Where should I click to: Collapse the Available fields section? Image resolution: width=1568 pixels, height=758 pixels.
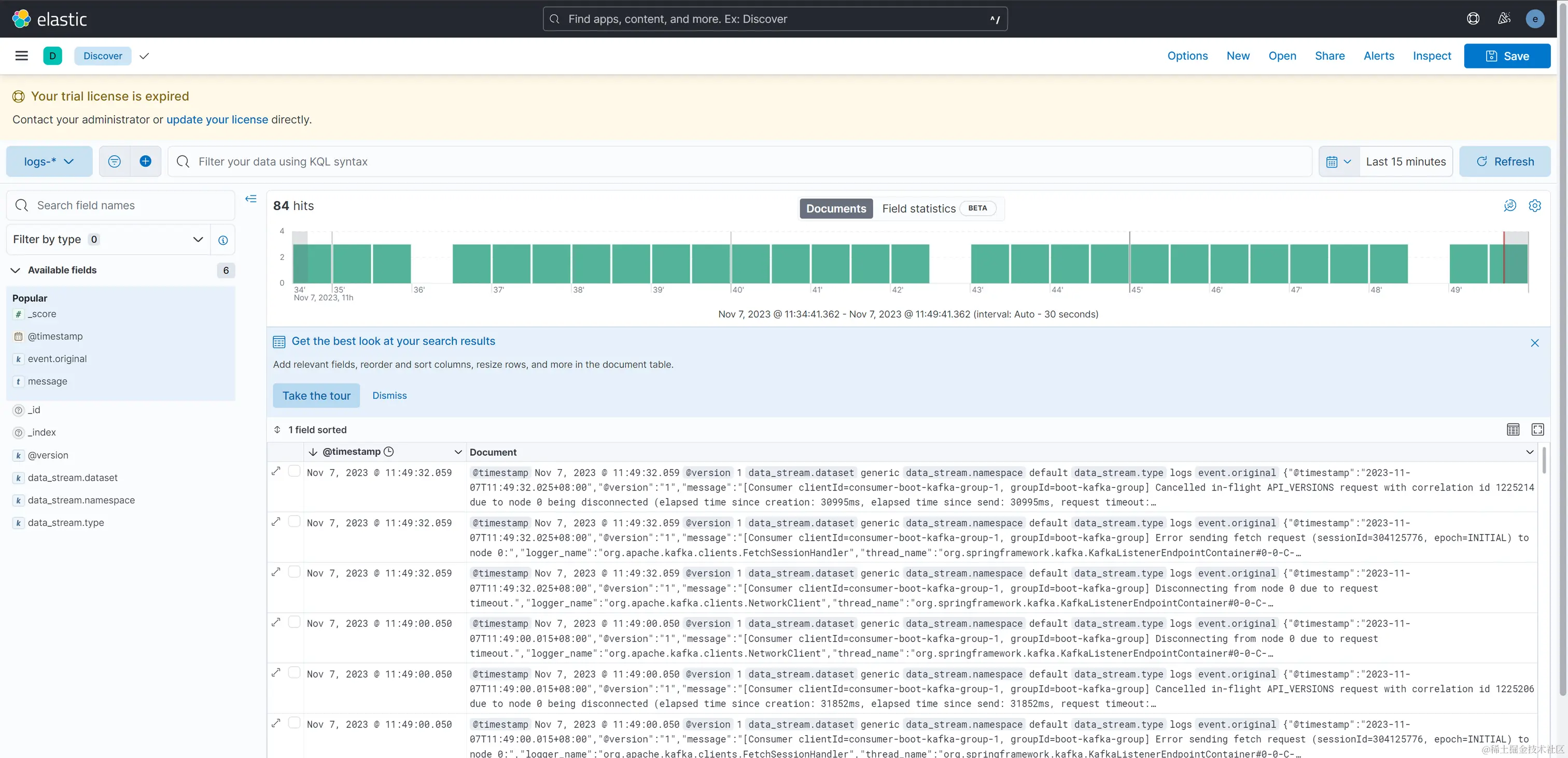coord(16,270)
